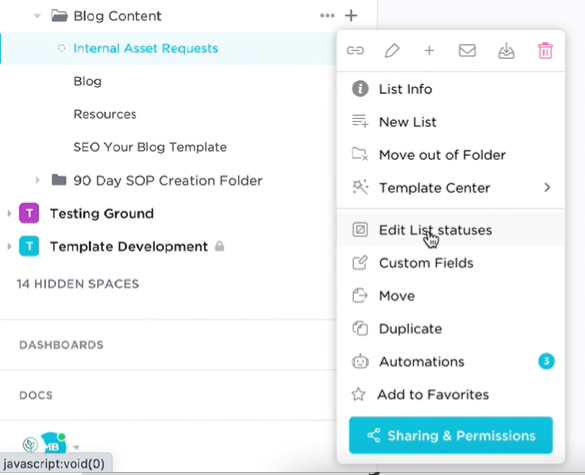Click the pink trash delete icon
The width and height of the screenshot is (585, 475).
pos(545,50)
